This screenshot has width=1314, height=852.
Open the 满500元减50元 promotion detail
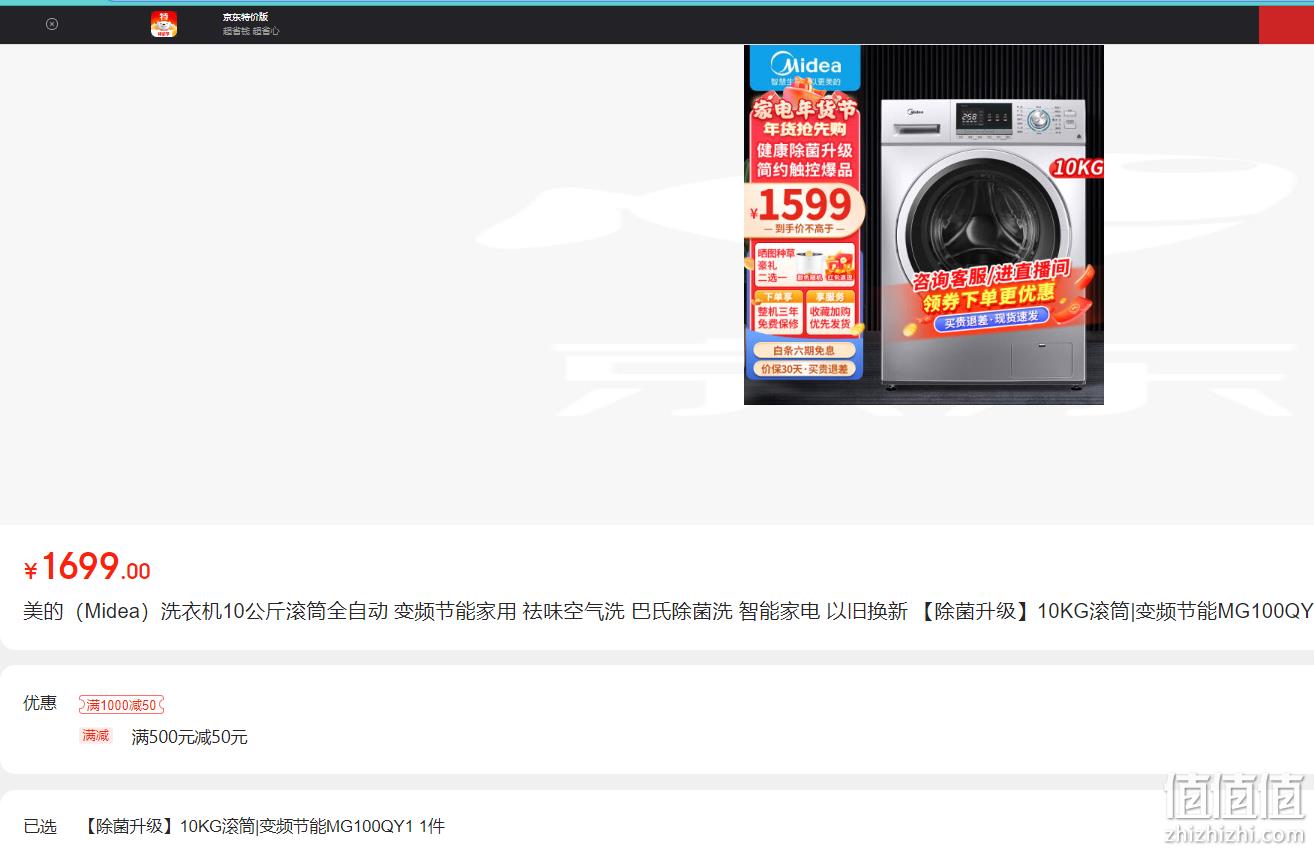tap(190, 737)
